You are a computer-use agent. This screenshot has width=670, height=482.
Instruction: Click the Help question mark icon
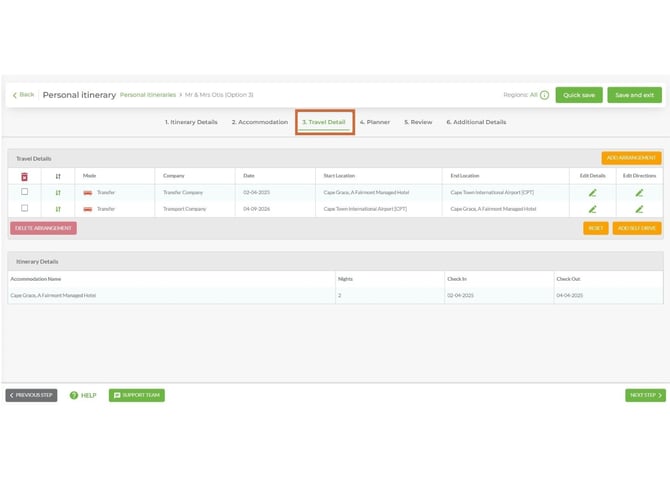coord(74,395)
